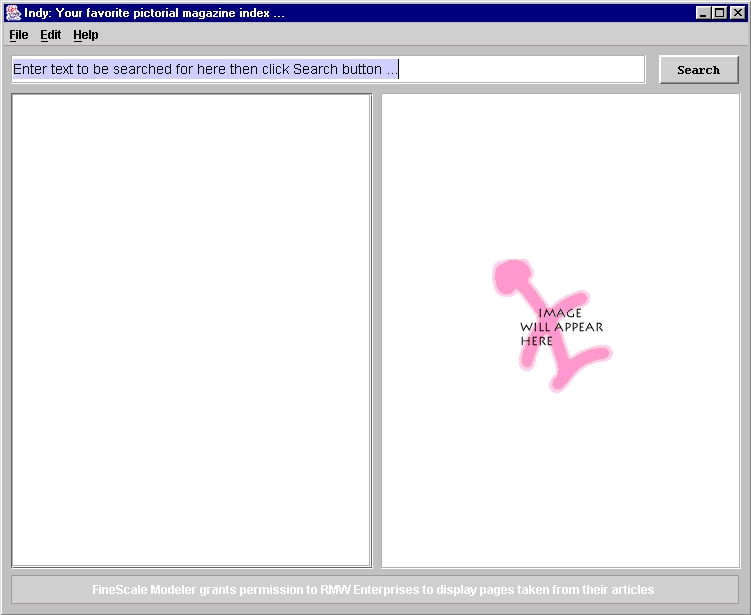
Task: Maximize the Indy window
Action: tap(720, 13)
